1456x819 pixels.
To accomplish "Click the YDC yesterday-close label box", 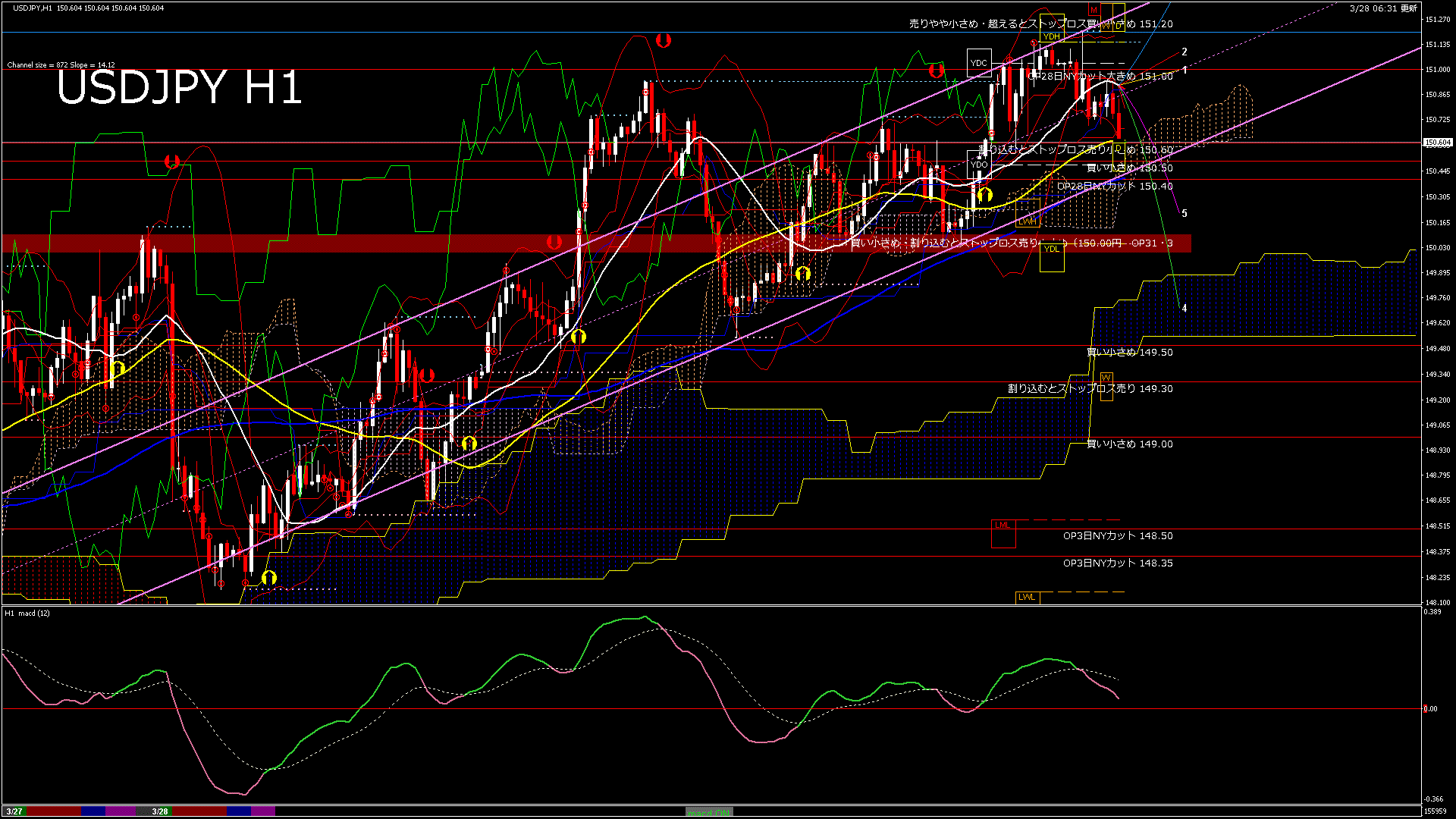I will click(979, 63).
